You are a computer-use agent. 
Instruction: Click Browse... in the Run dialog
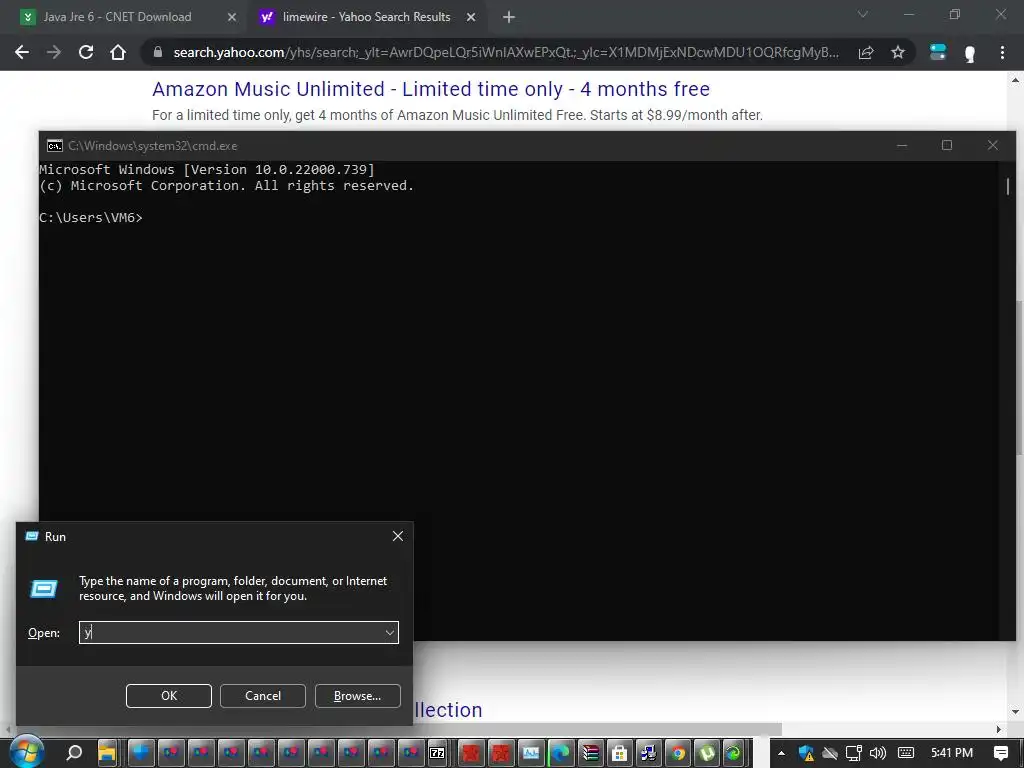tap(357, 696)
